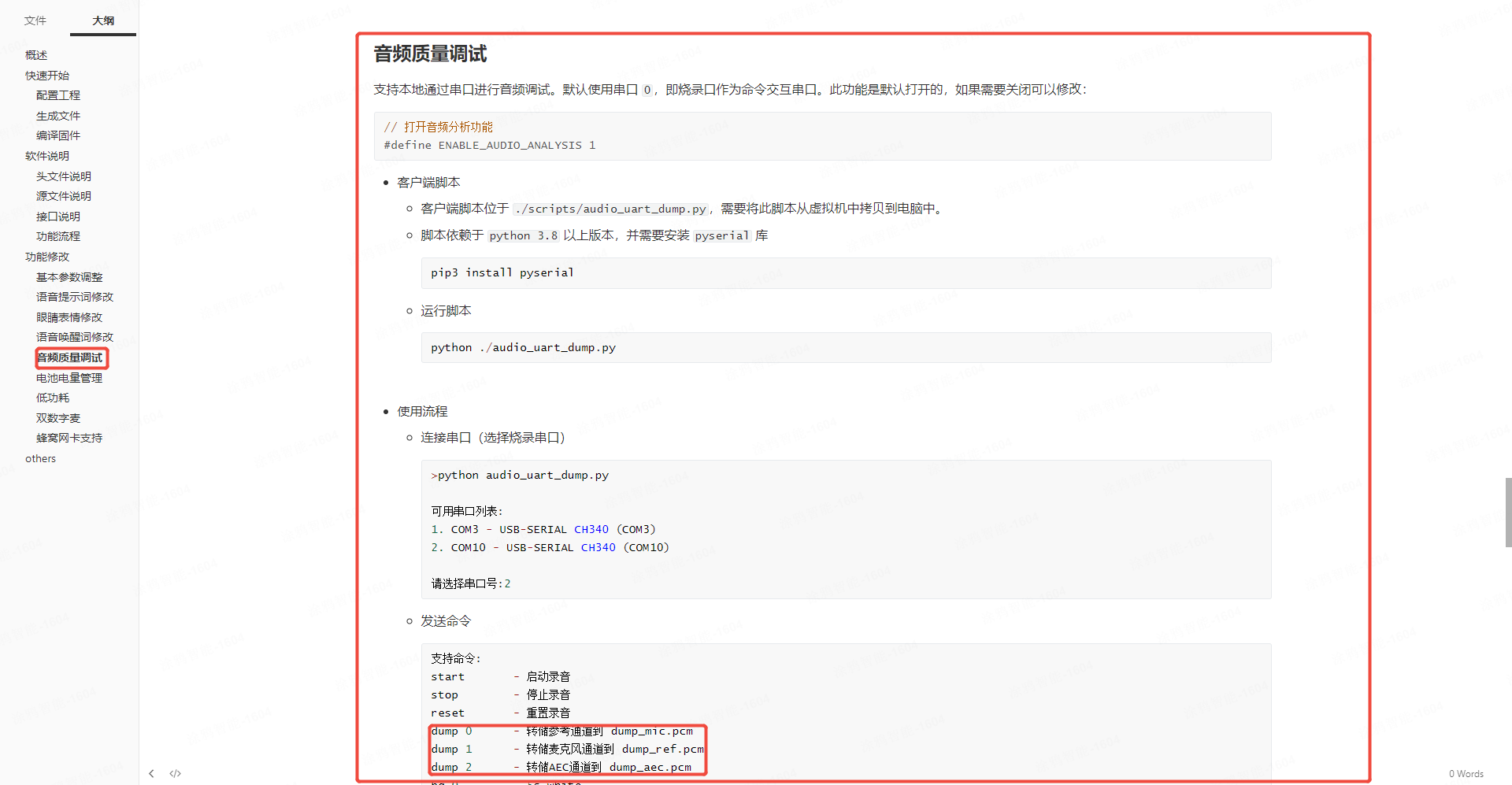The width and height of the screenshot is (1512, 785).
Task: Open 概述 in the outline
Action: point(36,55)
